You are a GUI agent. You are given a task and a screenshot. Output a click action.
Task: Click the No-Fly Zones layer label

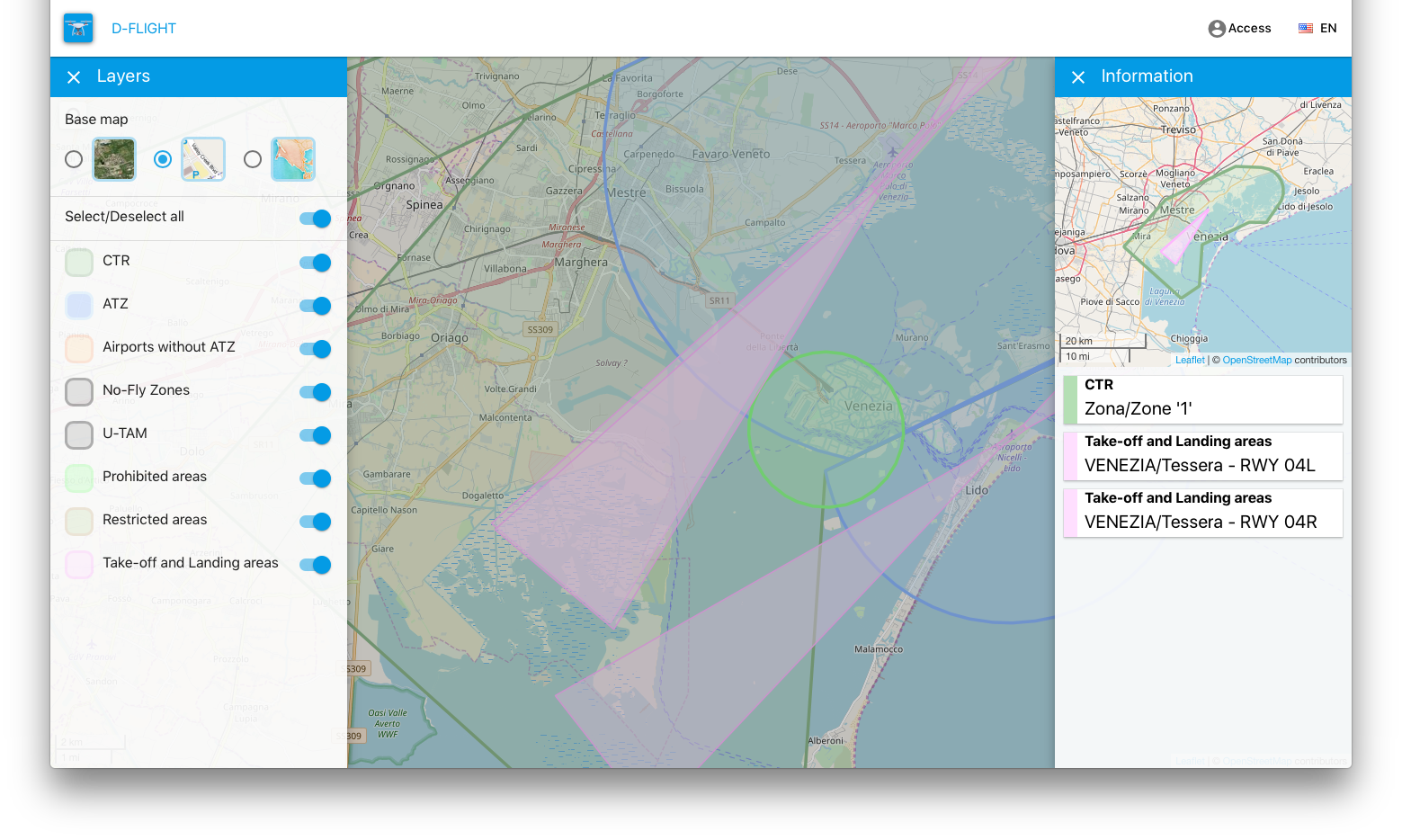(x=146, y=390)
